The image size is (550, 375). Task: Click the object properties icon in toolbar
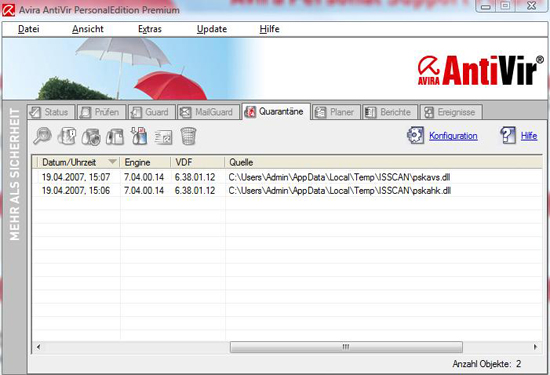pos(67,136)
